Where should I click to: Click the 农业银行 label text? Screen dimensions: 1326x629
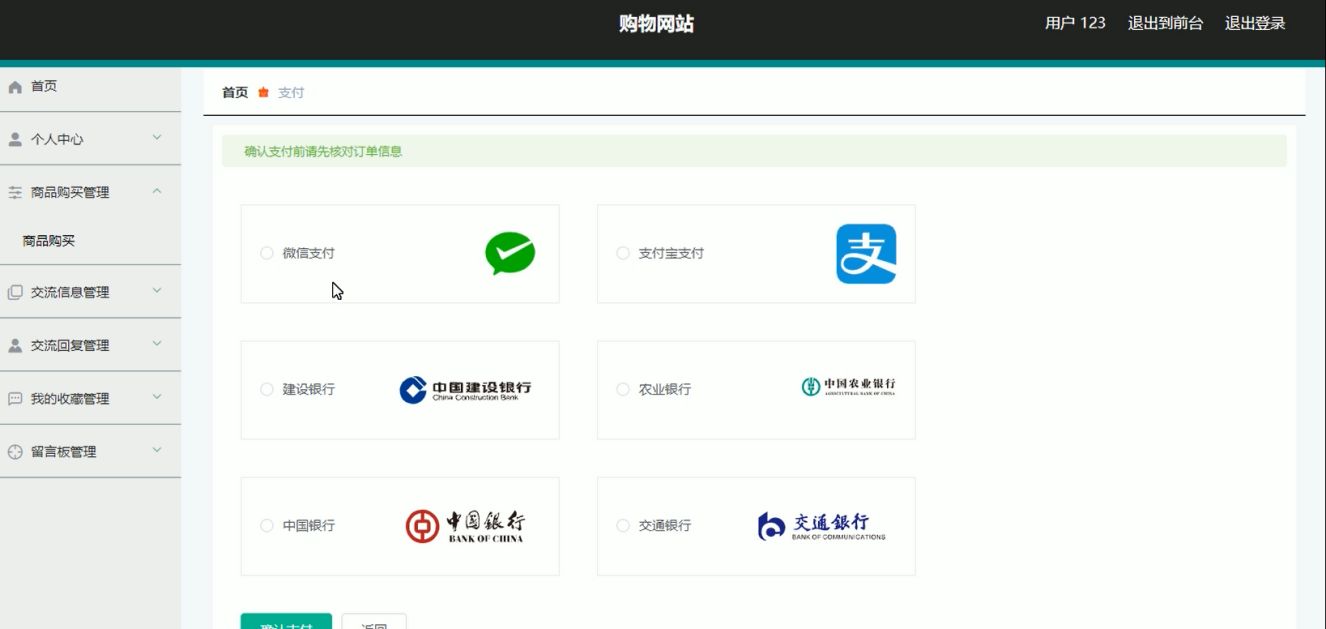click(x=665, y=389)
